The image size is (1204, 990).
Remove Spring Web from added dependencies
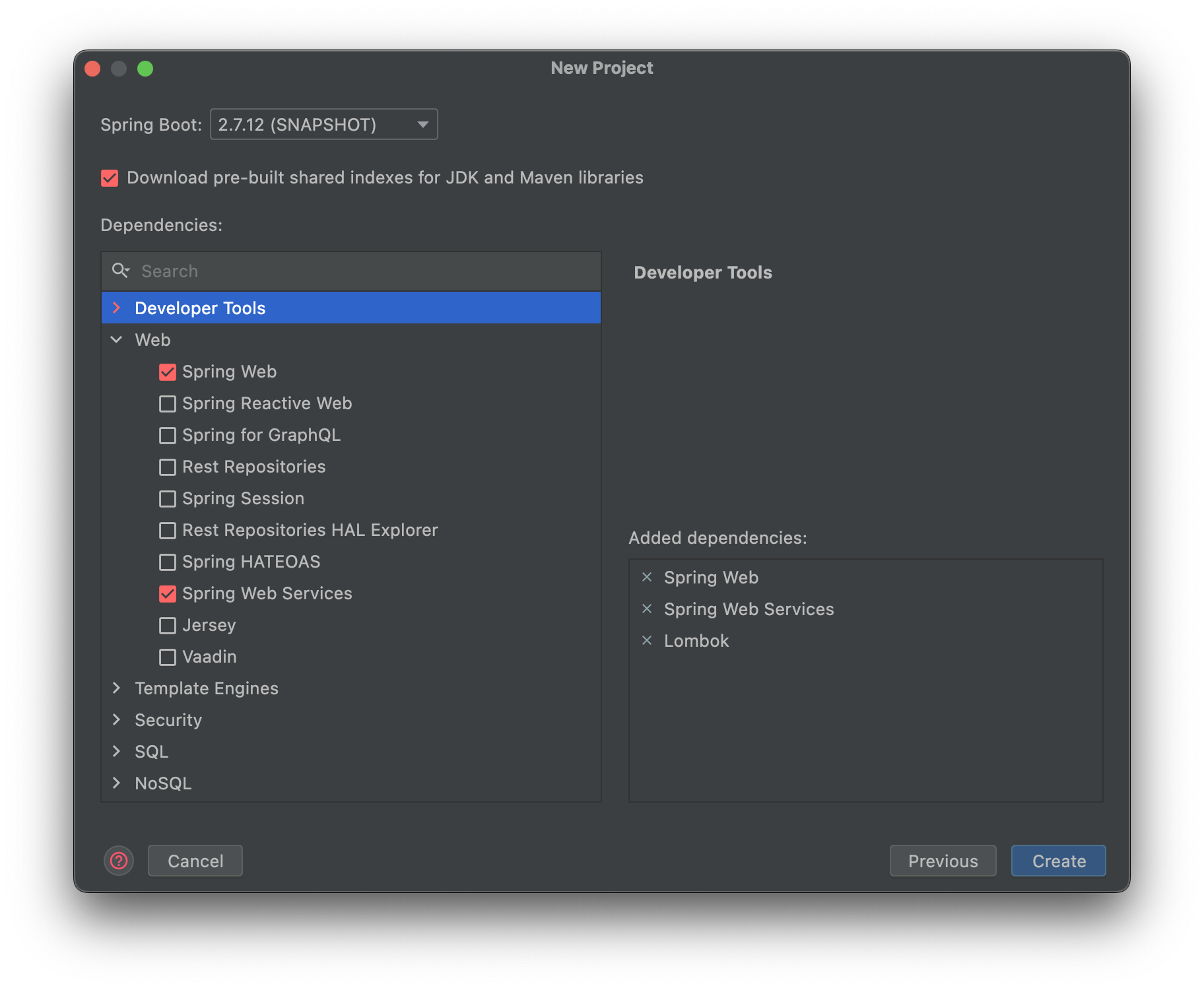pyautogui.click(x=647, y=577)
